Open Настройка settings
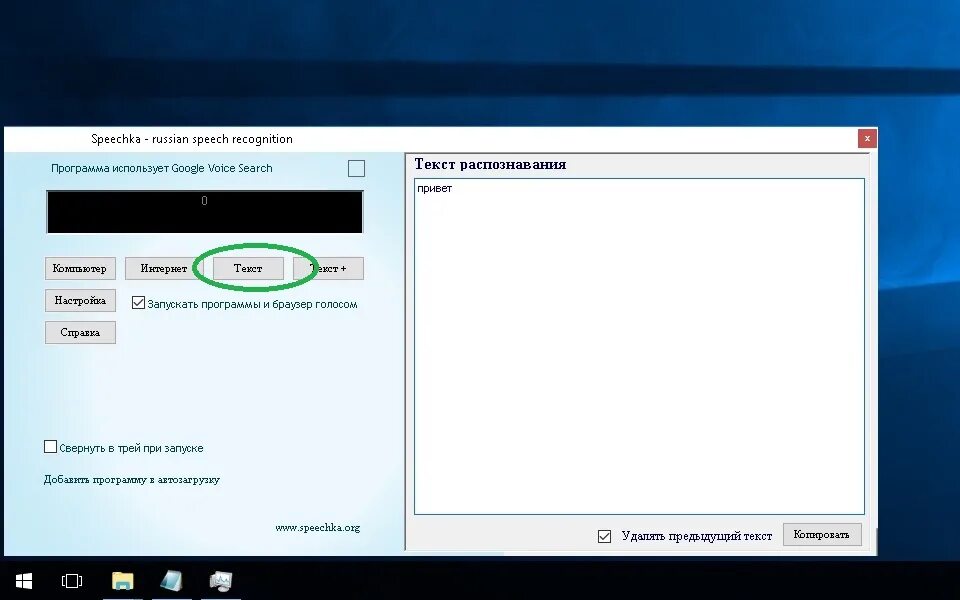The image size is (960, 600). [80, 301]
